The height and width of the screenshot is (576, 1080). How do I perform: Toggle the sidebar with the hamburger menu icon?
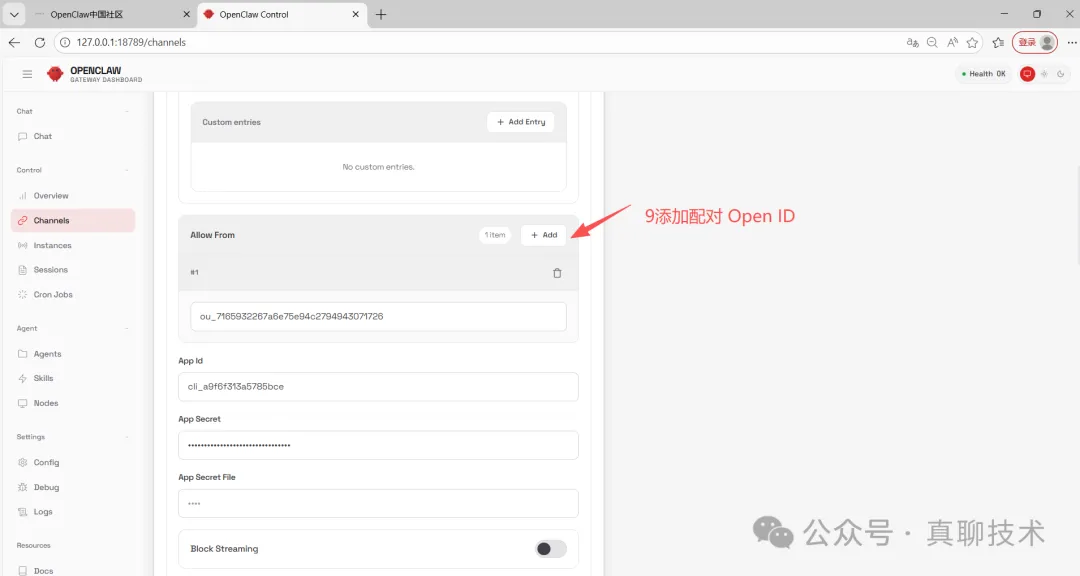[27, 74]
